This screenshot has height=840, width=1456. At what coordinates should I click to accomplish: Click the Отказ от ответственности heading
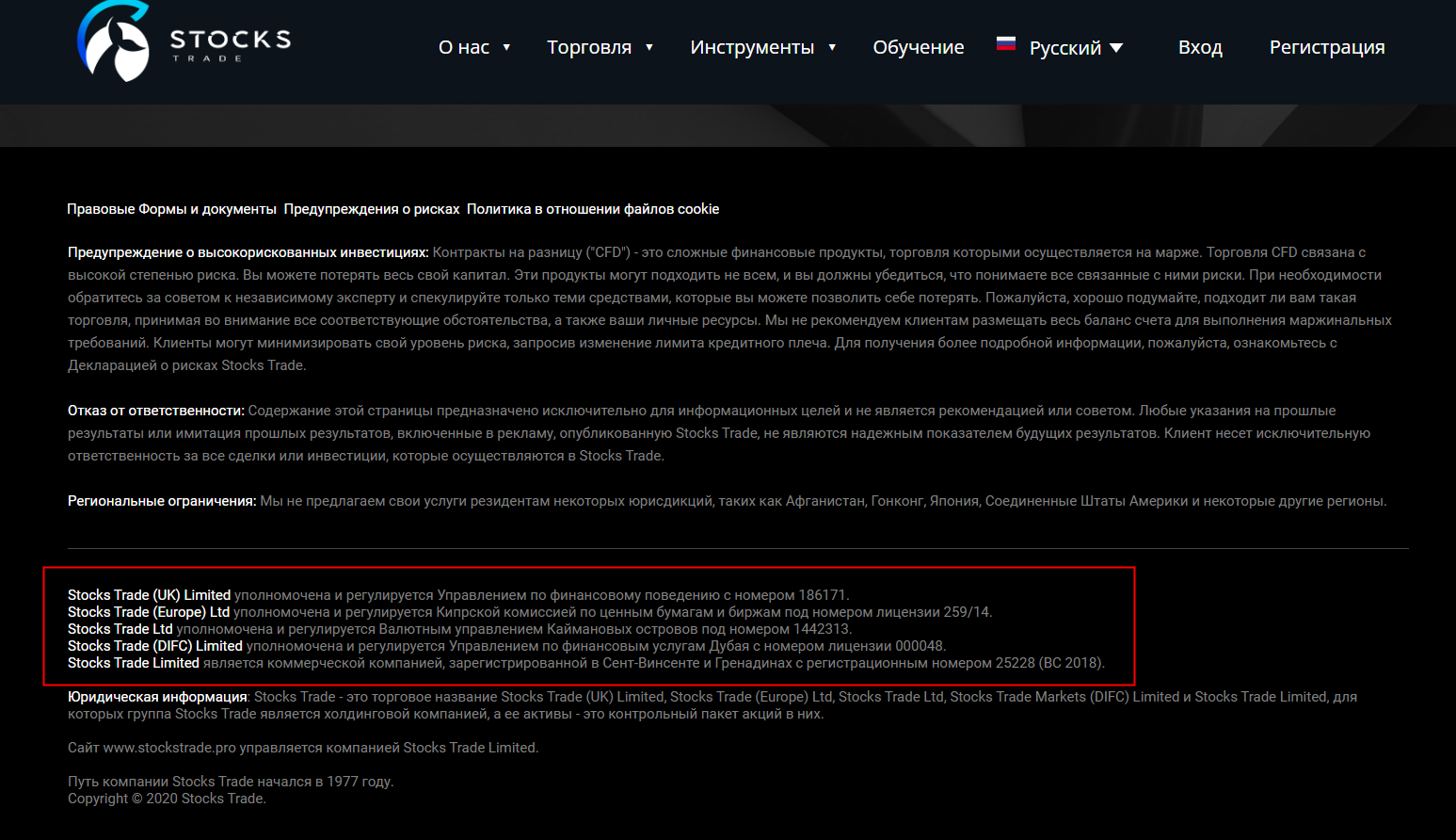click(156, 411)
